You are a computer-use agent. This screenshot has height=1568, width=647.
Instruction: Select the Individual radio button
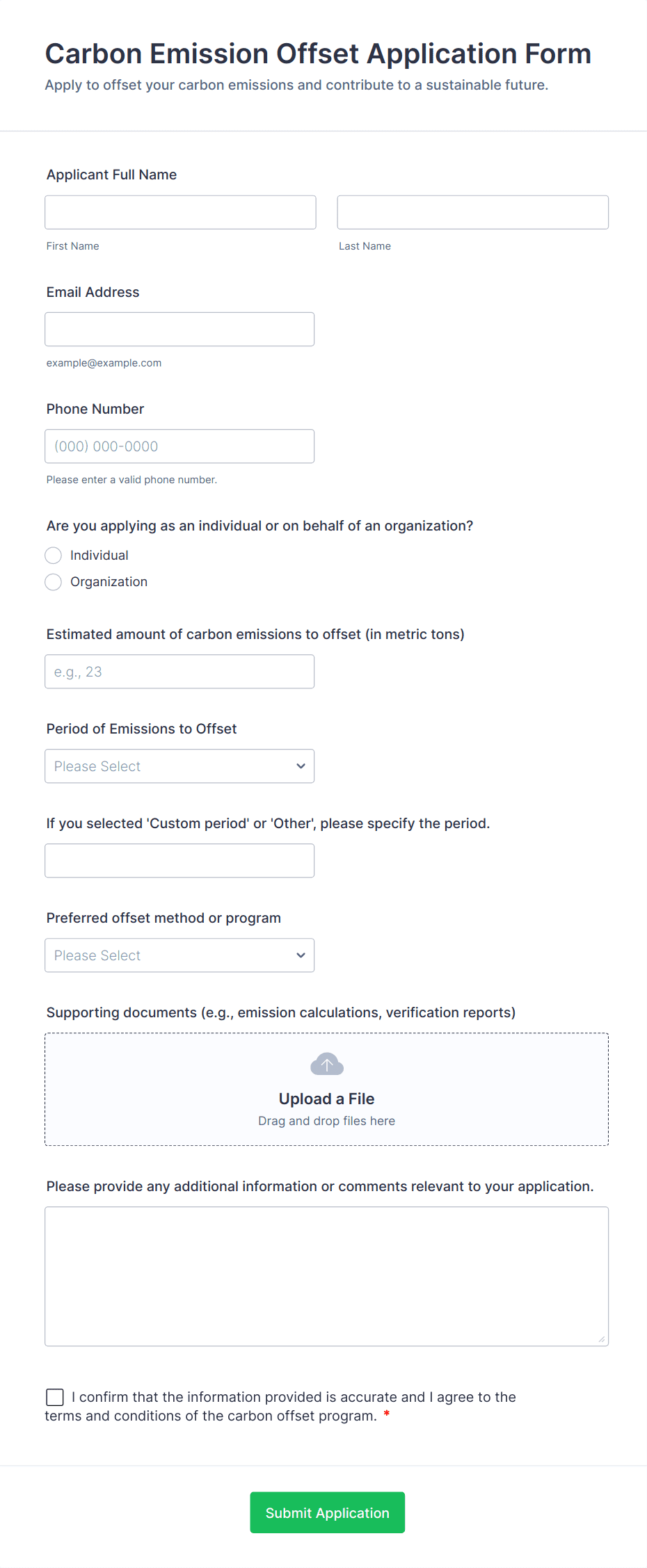[x=54, y=556]
